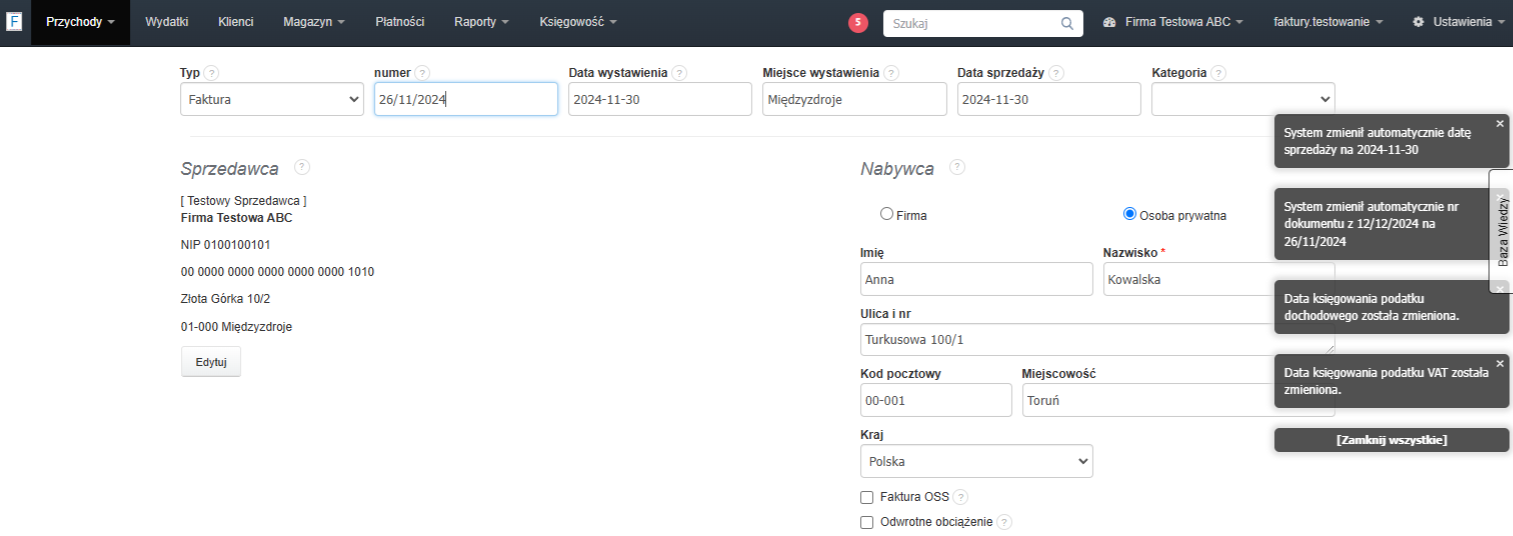Click the Imię field containing Anna
The width and height of the screenshot is (1513, 536).
(976, 279)
